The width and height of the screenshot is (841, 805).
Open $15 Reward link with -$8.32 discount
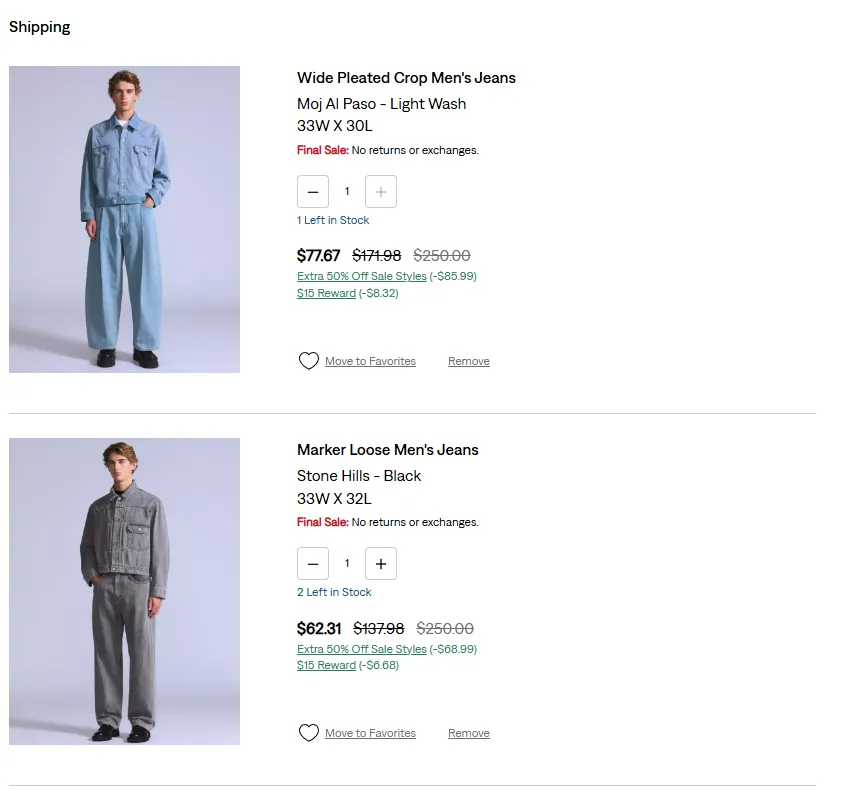pyautogui.click(x=326, y=293)
